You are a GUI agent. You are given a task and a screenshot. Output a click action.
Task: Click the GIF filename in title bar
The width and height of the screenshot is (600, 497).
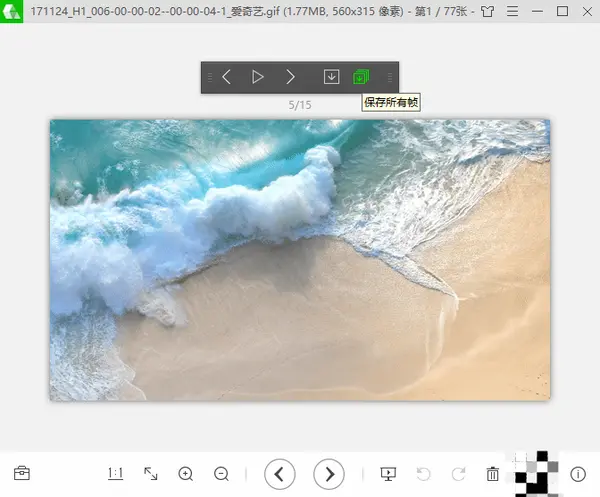pyautogui.click(x=155, y=11)
